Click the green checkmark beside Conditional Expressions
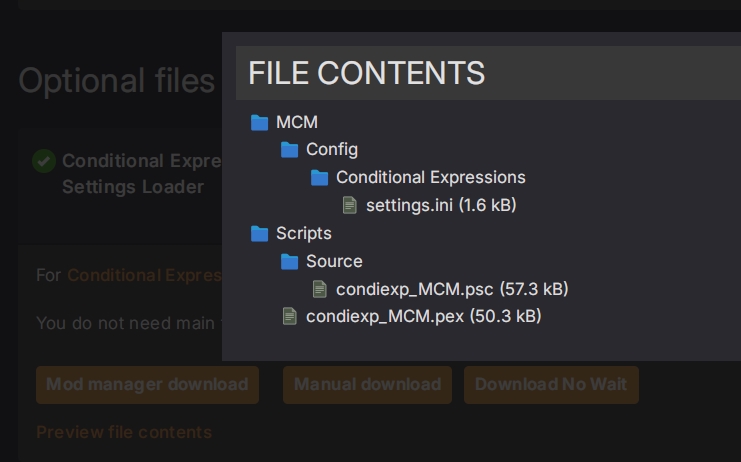Screen dimensions: 741x462 click(44, 161)
